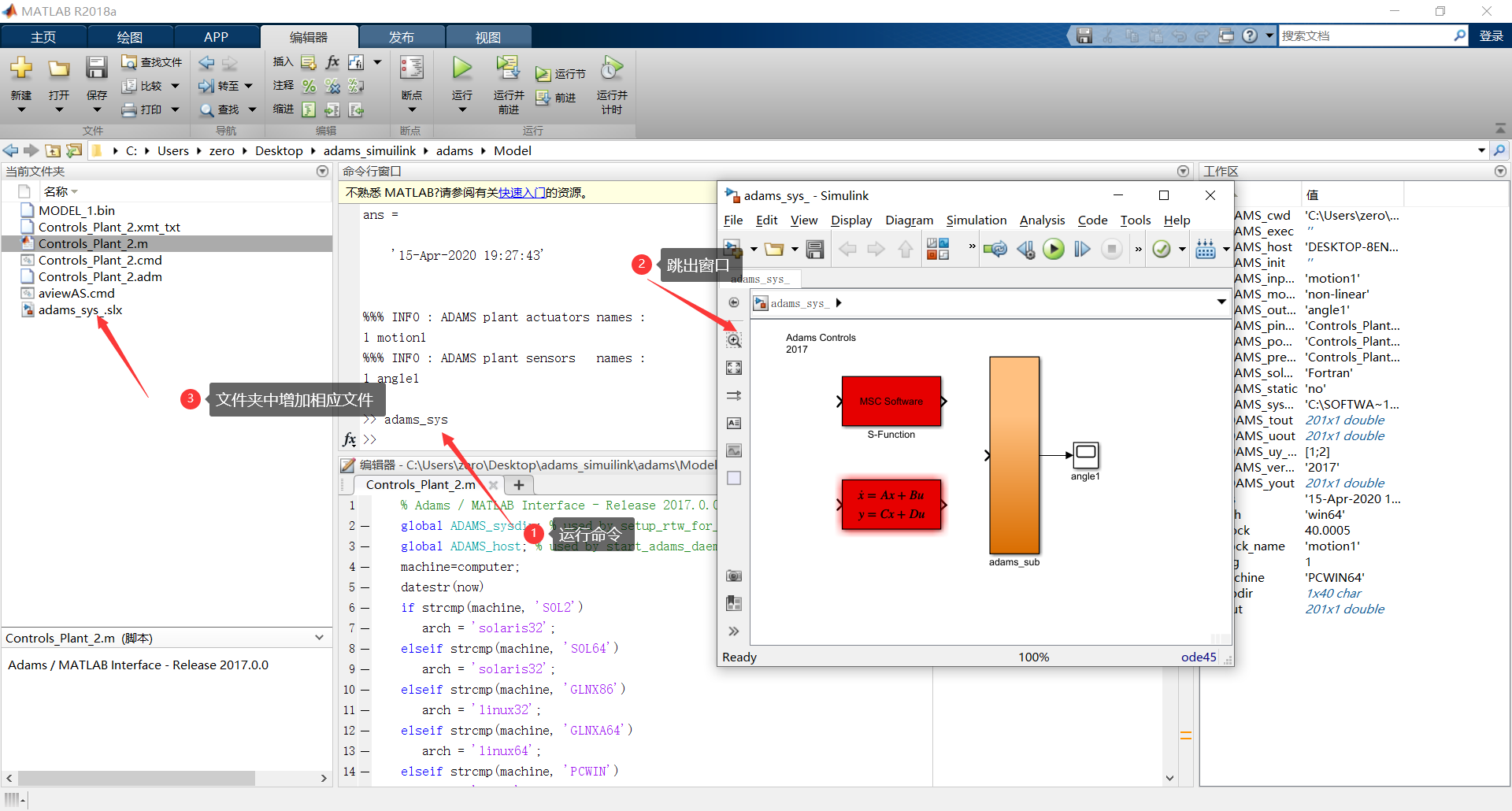Click the Step Back icon in Simulink toolbar
The image size is (1512, 811).
tap(1025, 249)
